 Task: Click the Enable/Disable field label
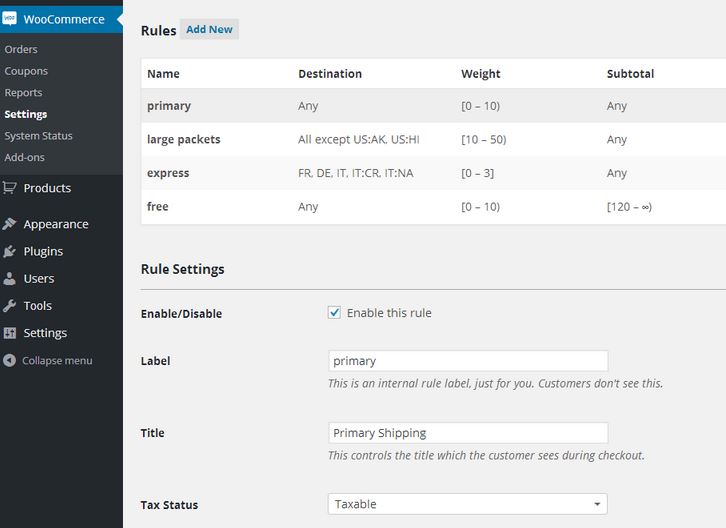(x=182, y=314)
